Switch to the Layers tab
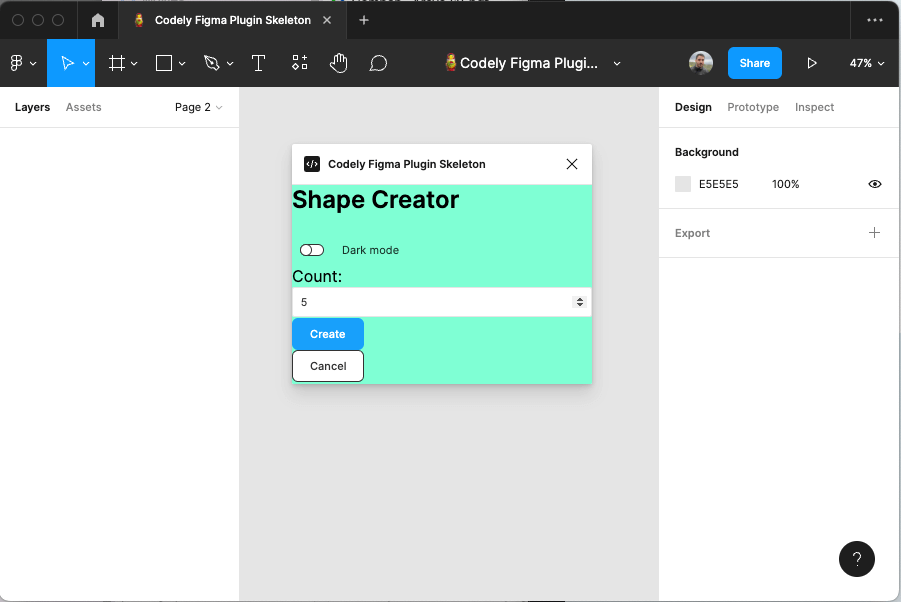This screenshot has width=901, height=602. click(32, 107)
